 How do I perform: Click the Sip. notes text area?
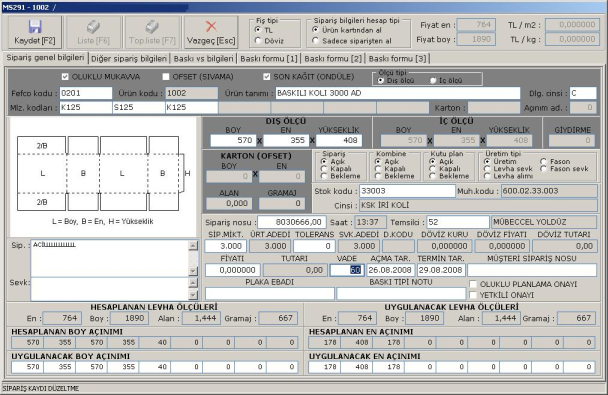(x=110, y=258)
